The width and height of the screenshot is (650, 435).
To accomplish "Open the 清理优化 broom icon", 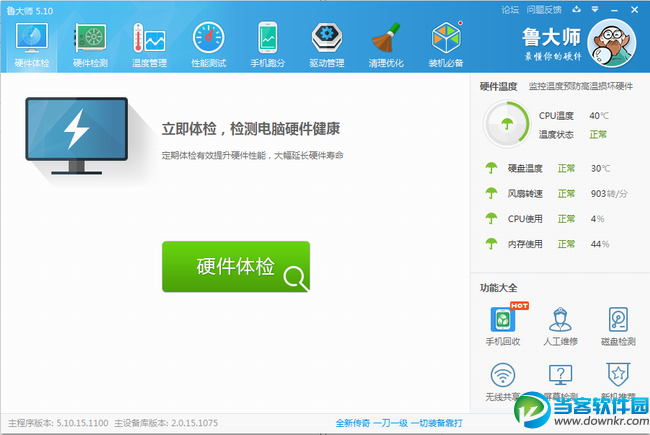I will 386,38.
